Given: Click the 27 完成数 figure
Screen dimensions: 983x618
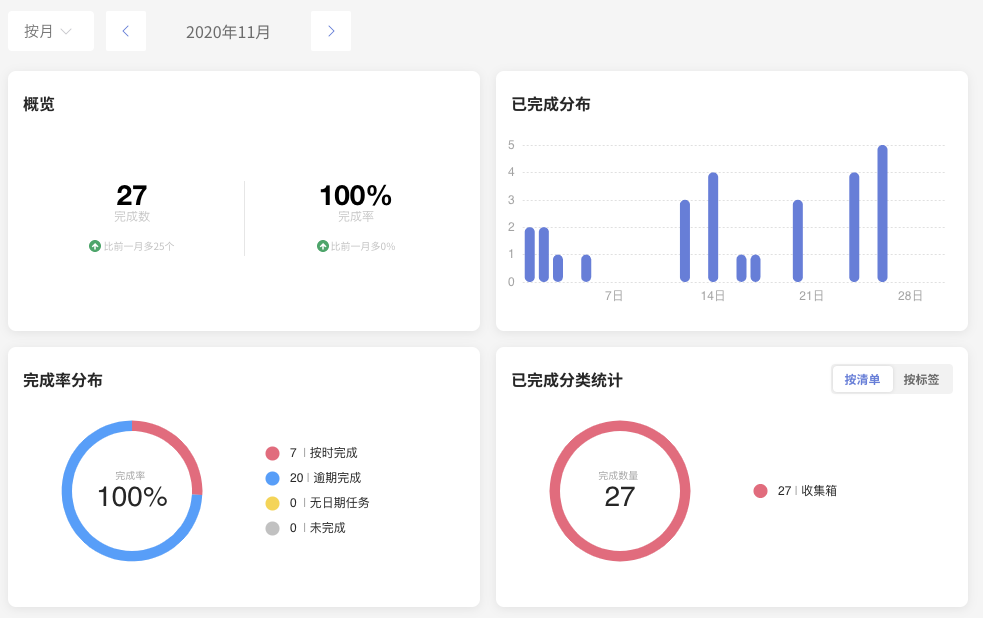Looking at the screenshot, I should (132, 196).
